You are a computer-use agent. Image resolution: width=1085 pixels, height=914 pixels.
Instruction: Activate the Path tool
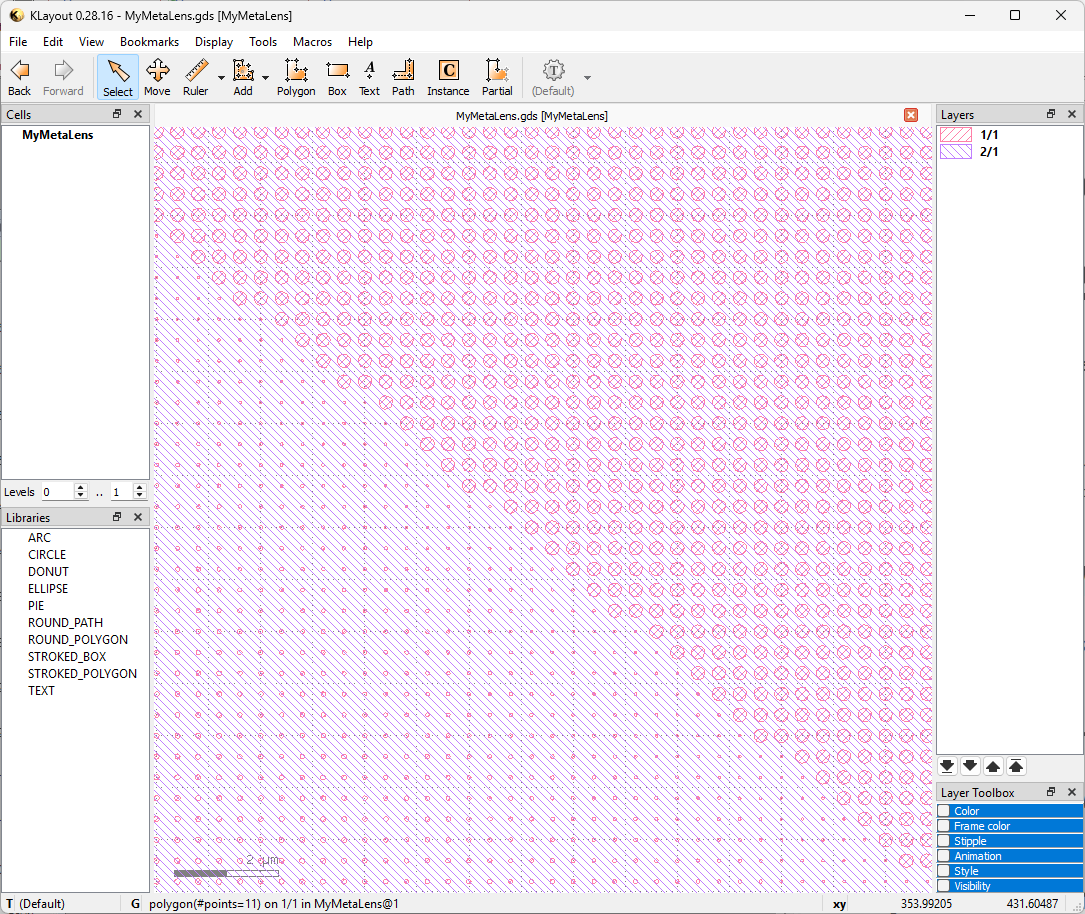point(403,77)
